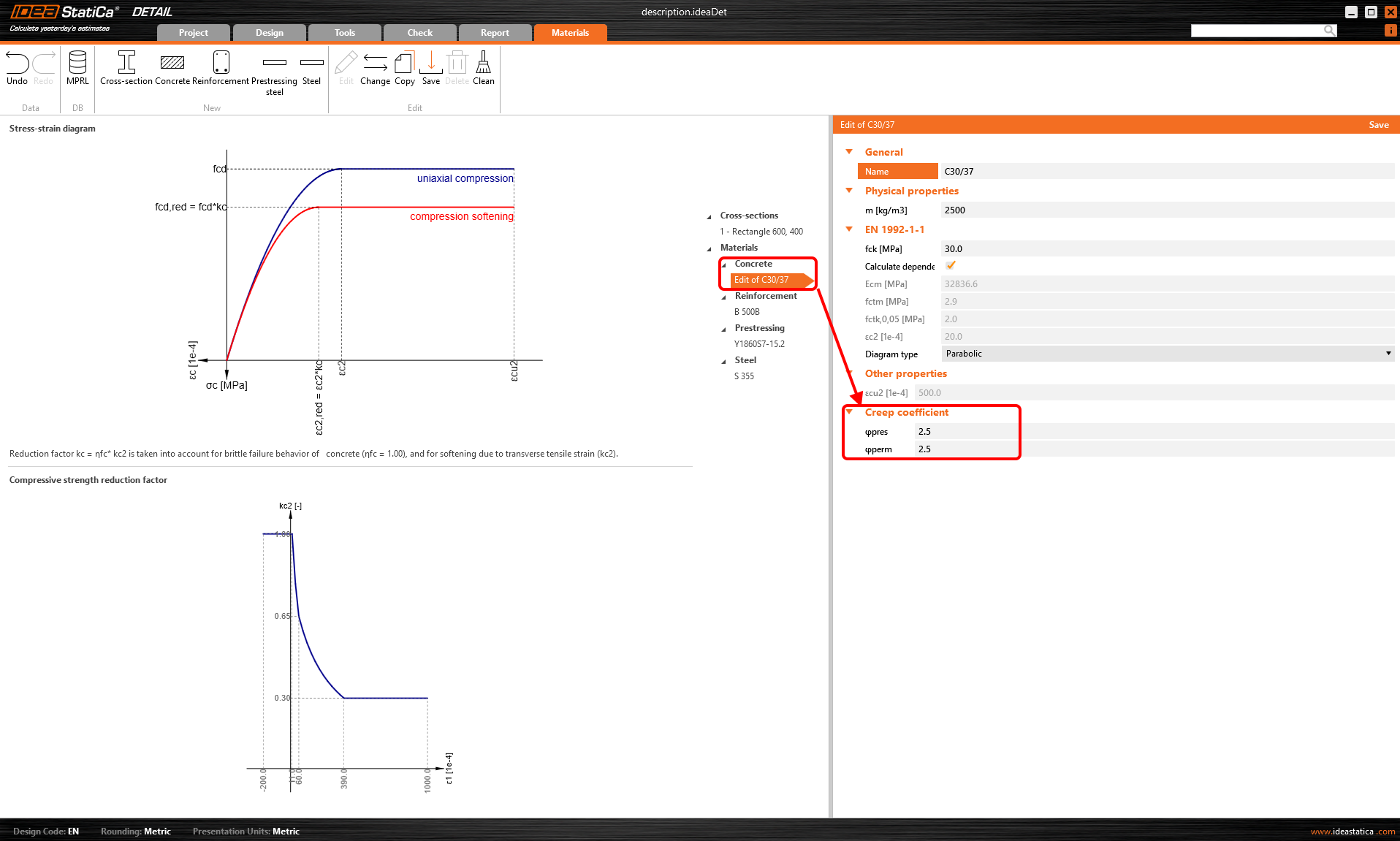This screenshot has height=841, width=1400.
Task: Toggle the Calculate dependent checkbox
Action: pyautogui.click(x=951, y=266)
